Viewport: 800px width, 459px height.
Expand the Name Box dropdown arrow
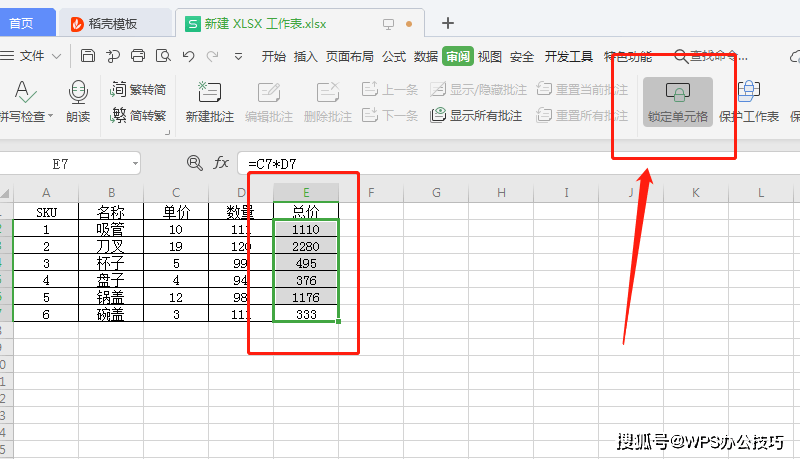pos(135,164)
